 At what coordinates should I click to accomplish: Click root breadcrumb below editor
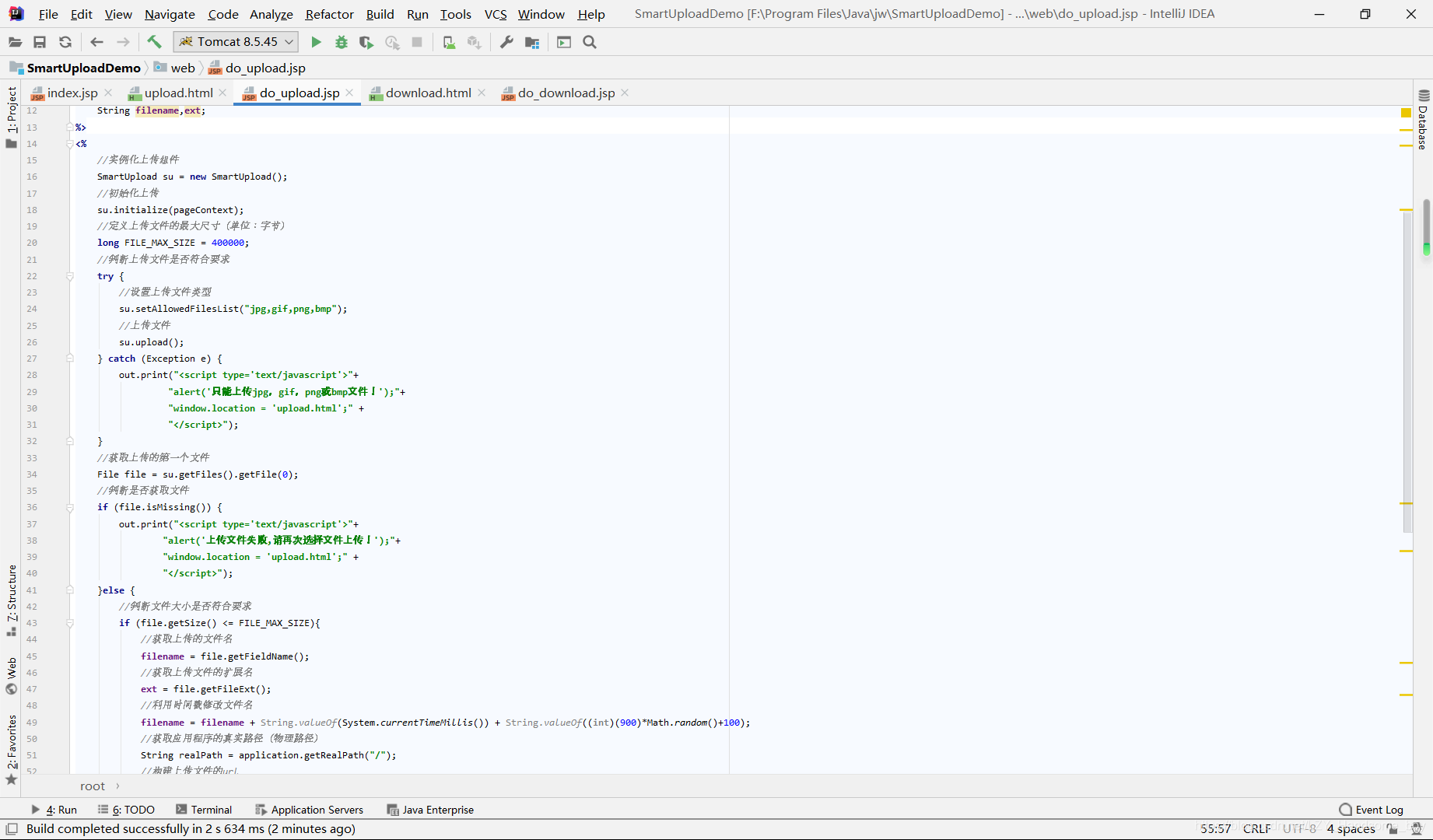coord(93,786)
